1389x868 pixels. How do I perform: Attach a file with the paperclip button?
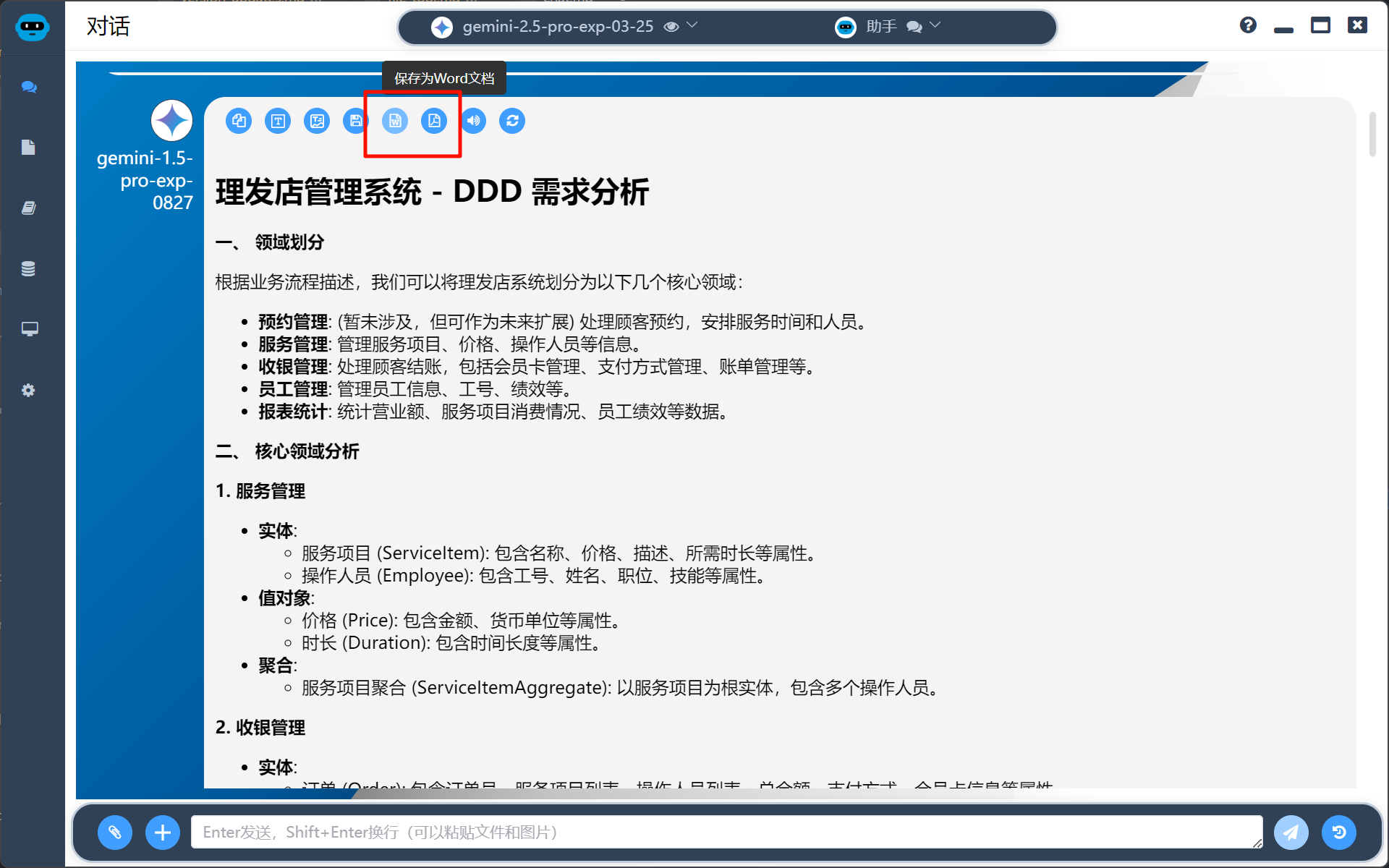(115, 832)
